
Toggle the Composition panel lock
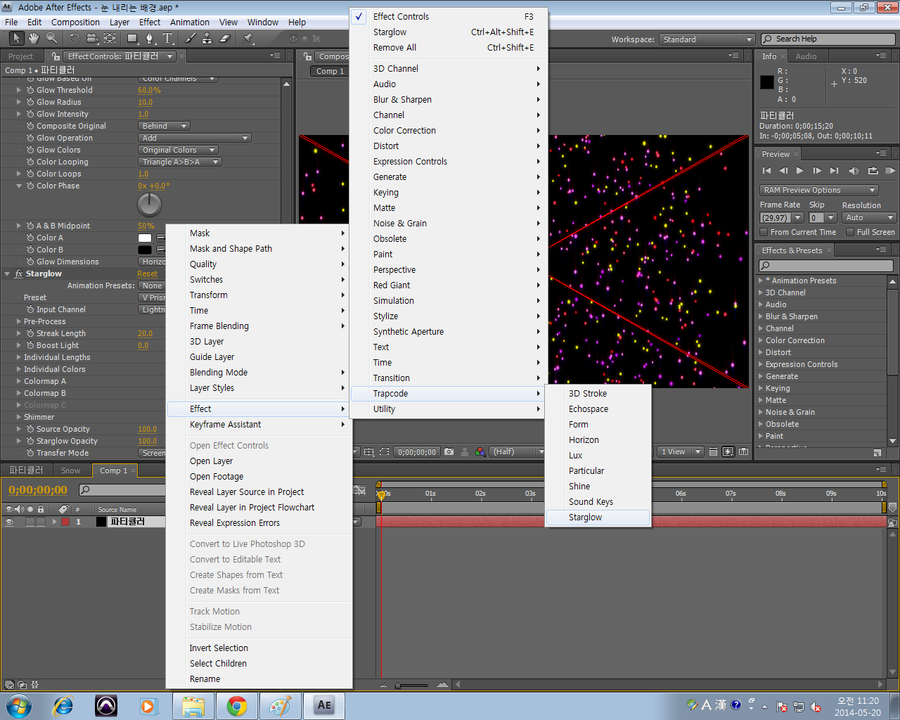pyautogui.click(x=308, y=56)
